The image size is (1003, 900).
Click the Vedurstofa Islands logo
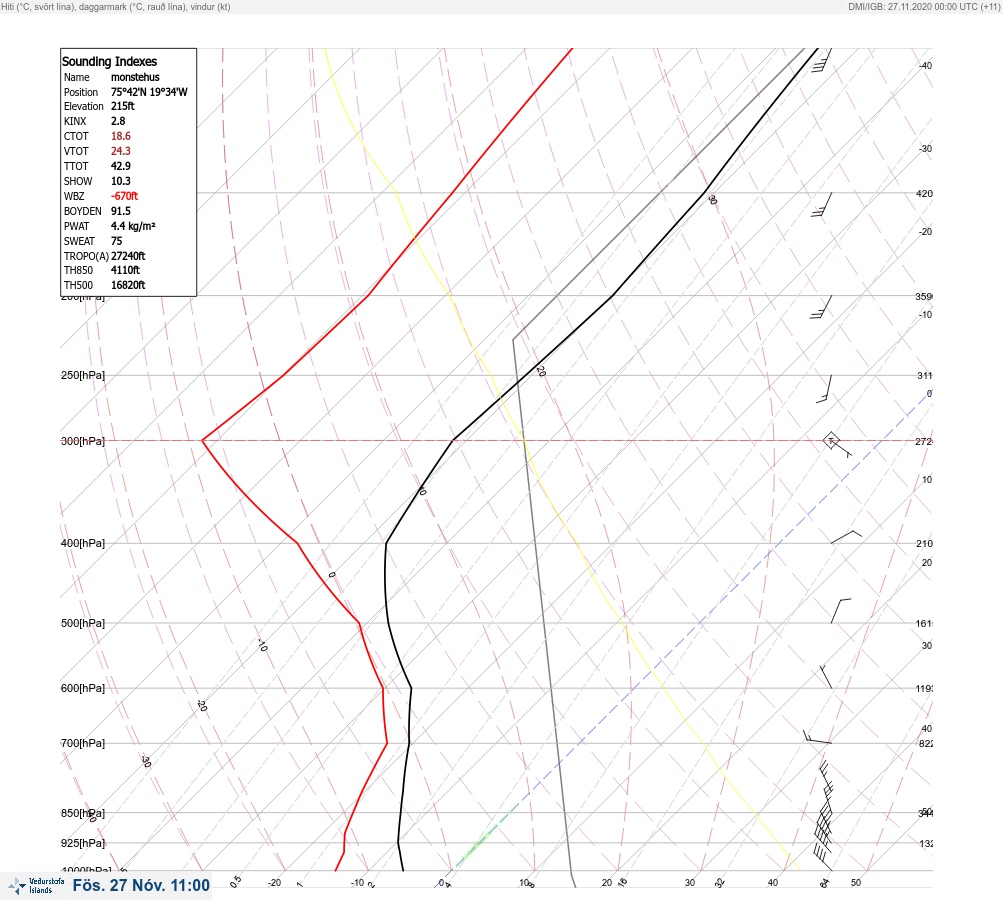point(36,885)
